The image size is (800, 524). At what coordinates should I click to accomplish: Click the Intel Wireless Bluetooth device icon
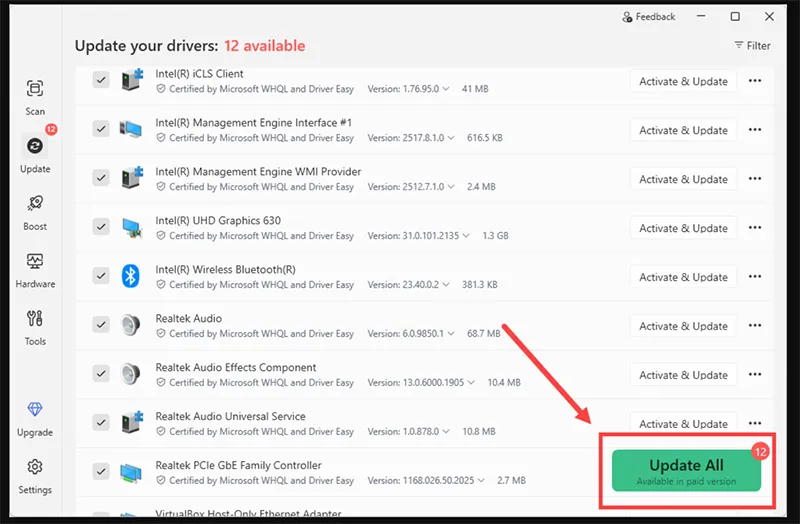point(130,276)
